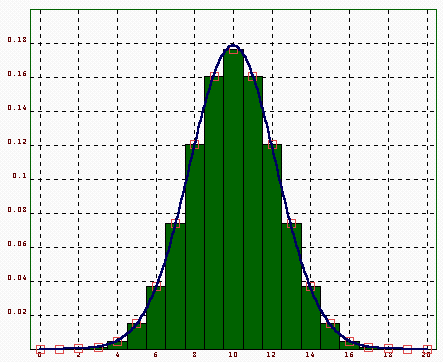Viewport: 443px width, 362px height.
Task: Click the x-axis tick label 4
Action: point(117,355)
